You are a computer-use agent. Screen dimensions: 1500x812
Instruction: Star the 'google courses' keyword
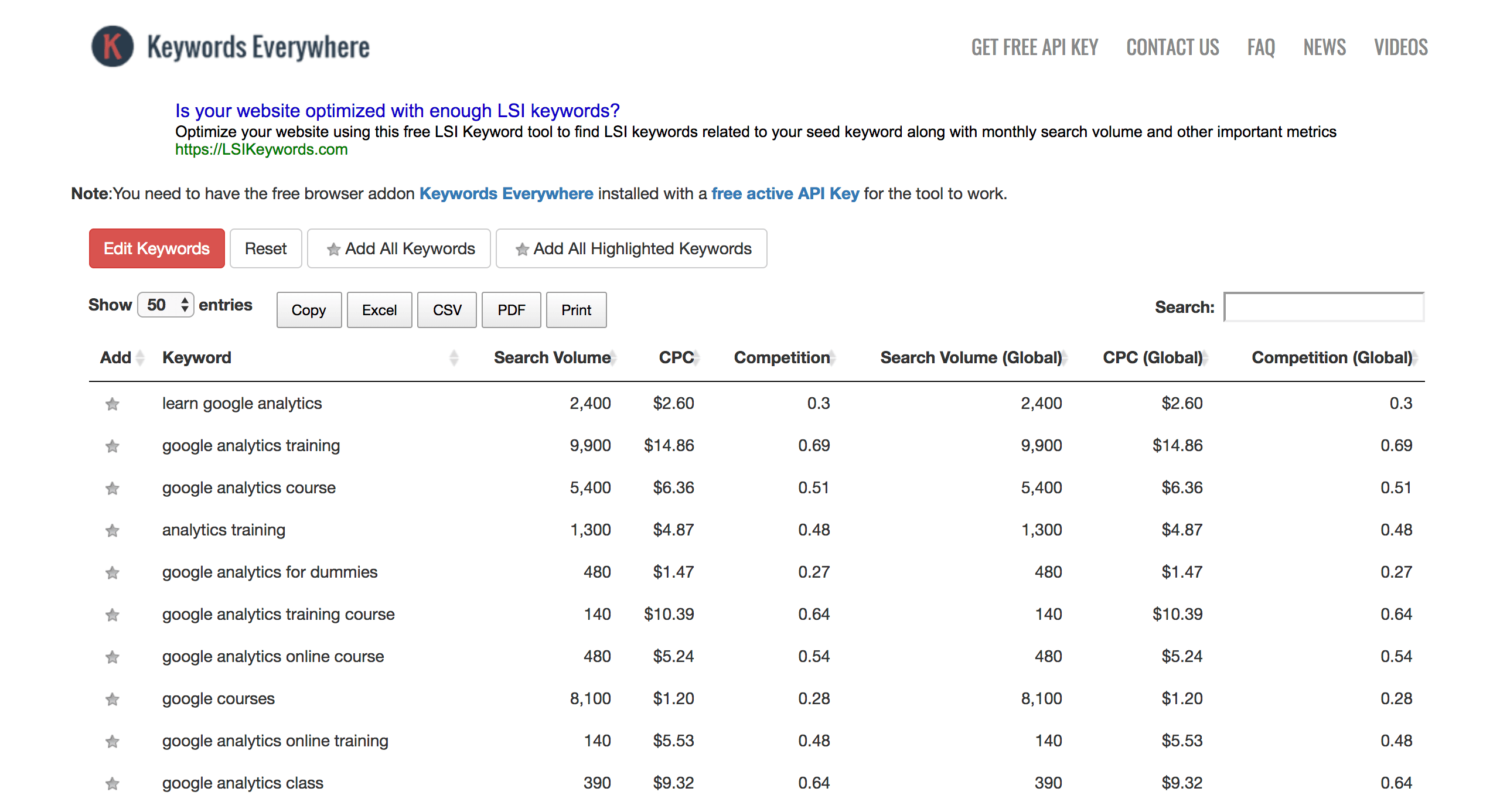pos(112,699)
